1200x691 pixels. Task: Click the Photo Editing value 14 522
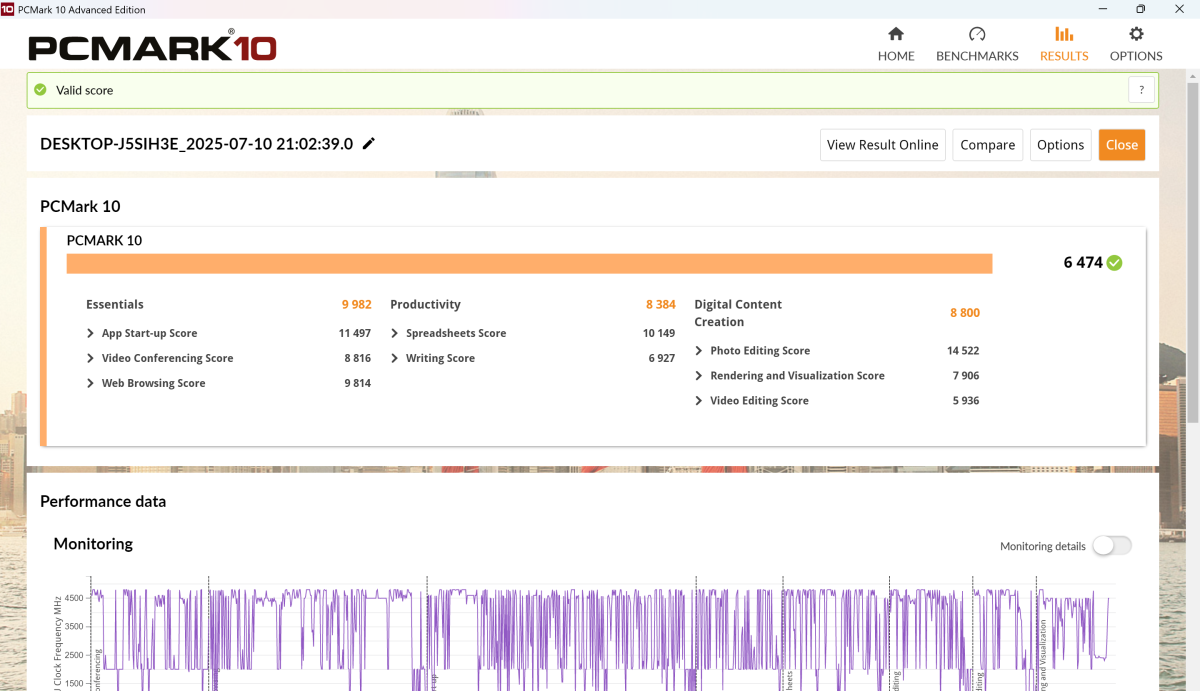pyautogui.click(x=963, y=351)
